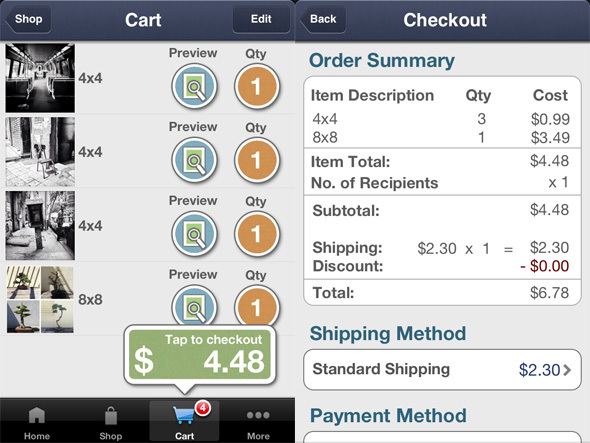Change quantity of second 4x4 item
This screenshot has height=443, width=590.
[x=257, y=160]
